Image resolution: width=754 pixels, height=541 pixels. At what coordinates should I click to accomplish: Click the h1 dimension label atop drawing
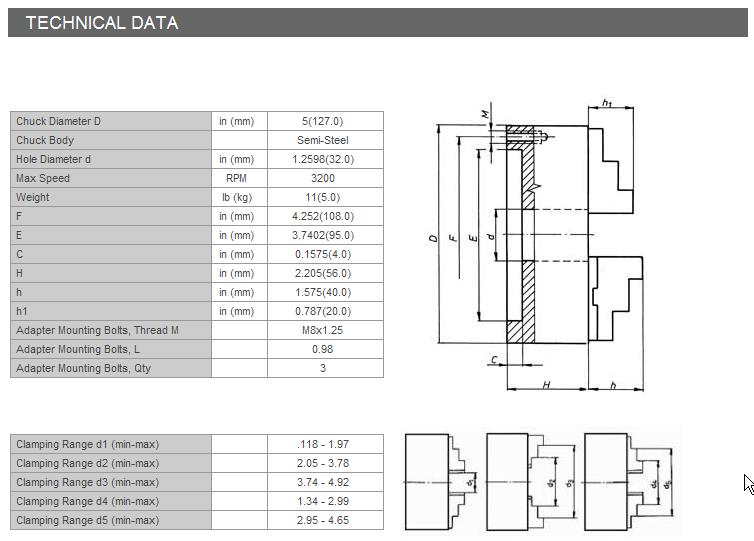tap(607, 102)
